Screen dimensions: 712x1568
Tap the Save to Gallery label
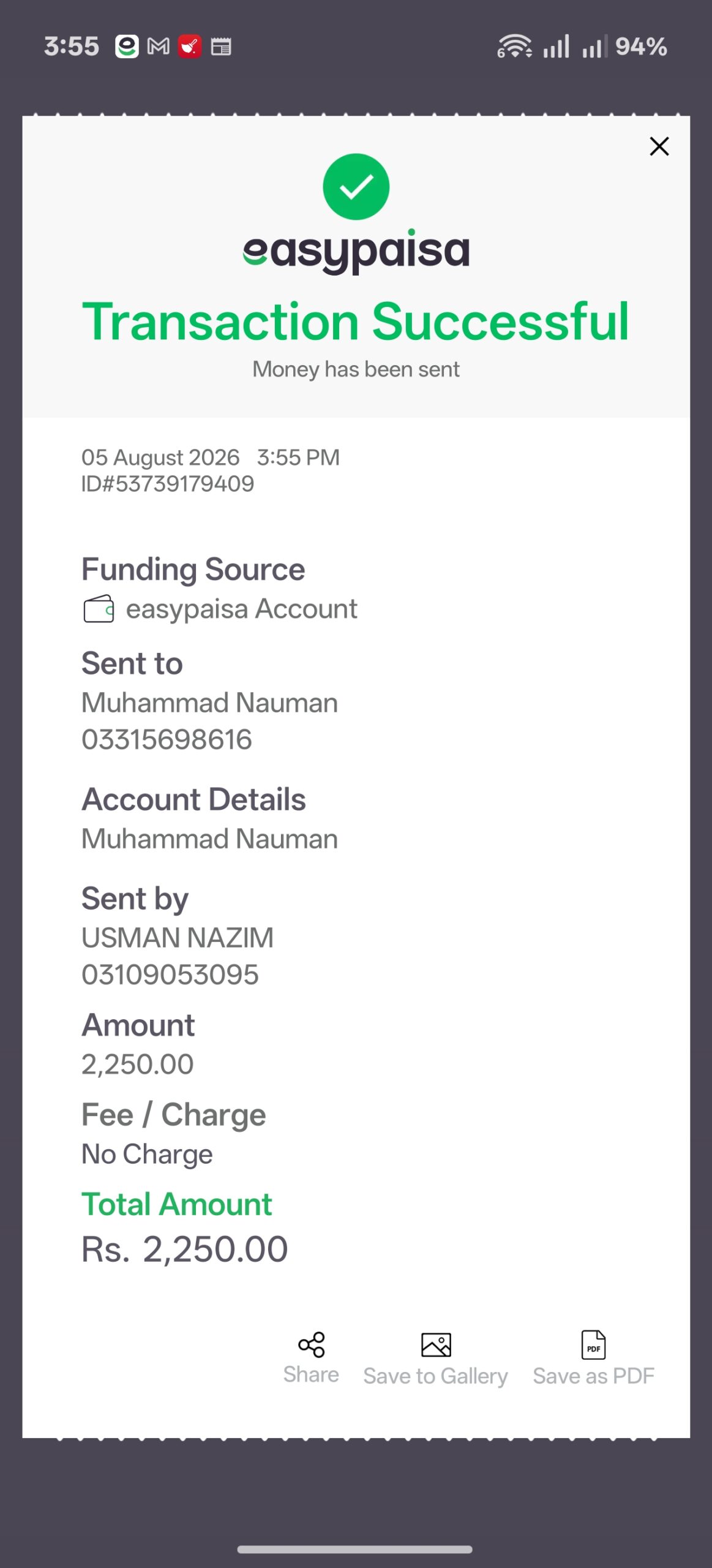tap(435, 1376)
